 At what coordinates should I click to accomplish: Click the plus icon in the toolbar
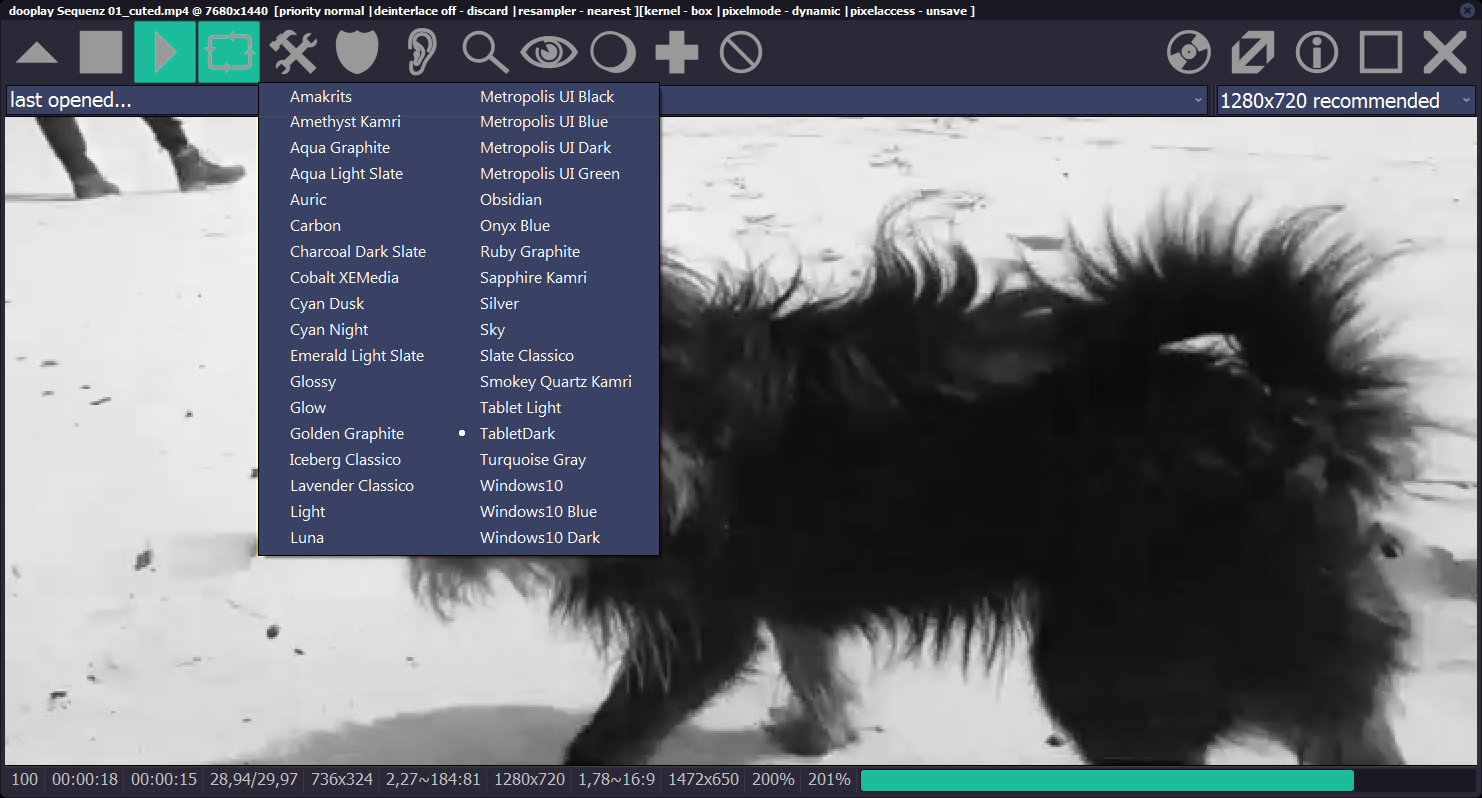coord(677,52)
